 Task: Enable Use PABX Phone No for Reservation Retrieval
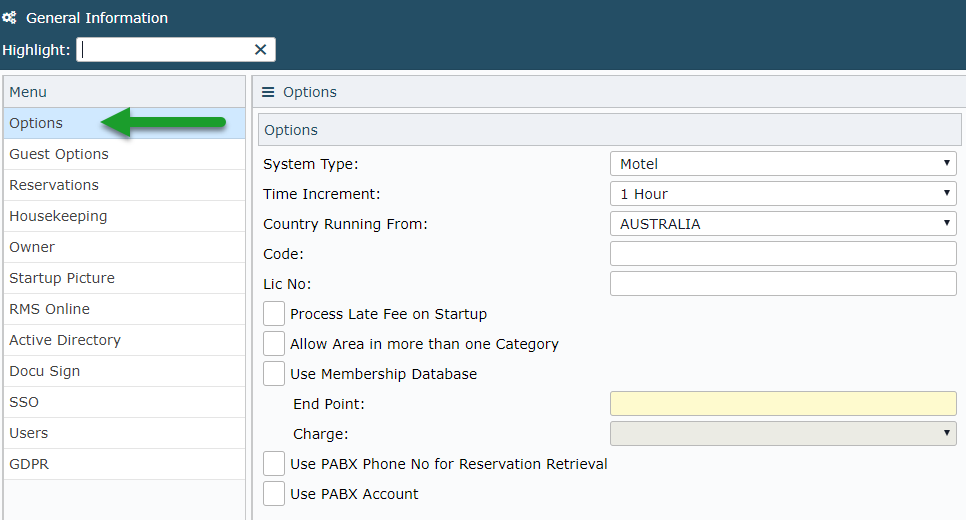(x=274, y=464)
